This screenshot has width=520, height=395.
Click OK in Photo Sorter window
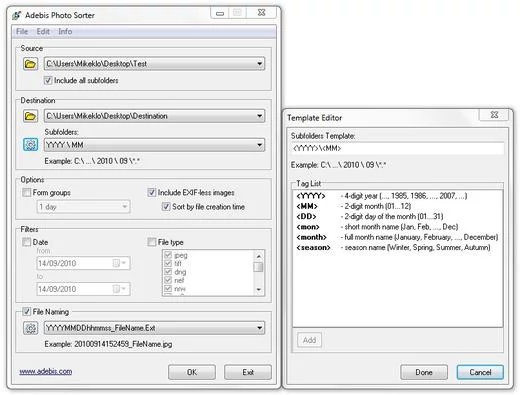pyautogui.click(x=192, y=372)
